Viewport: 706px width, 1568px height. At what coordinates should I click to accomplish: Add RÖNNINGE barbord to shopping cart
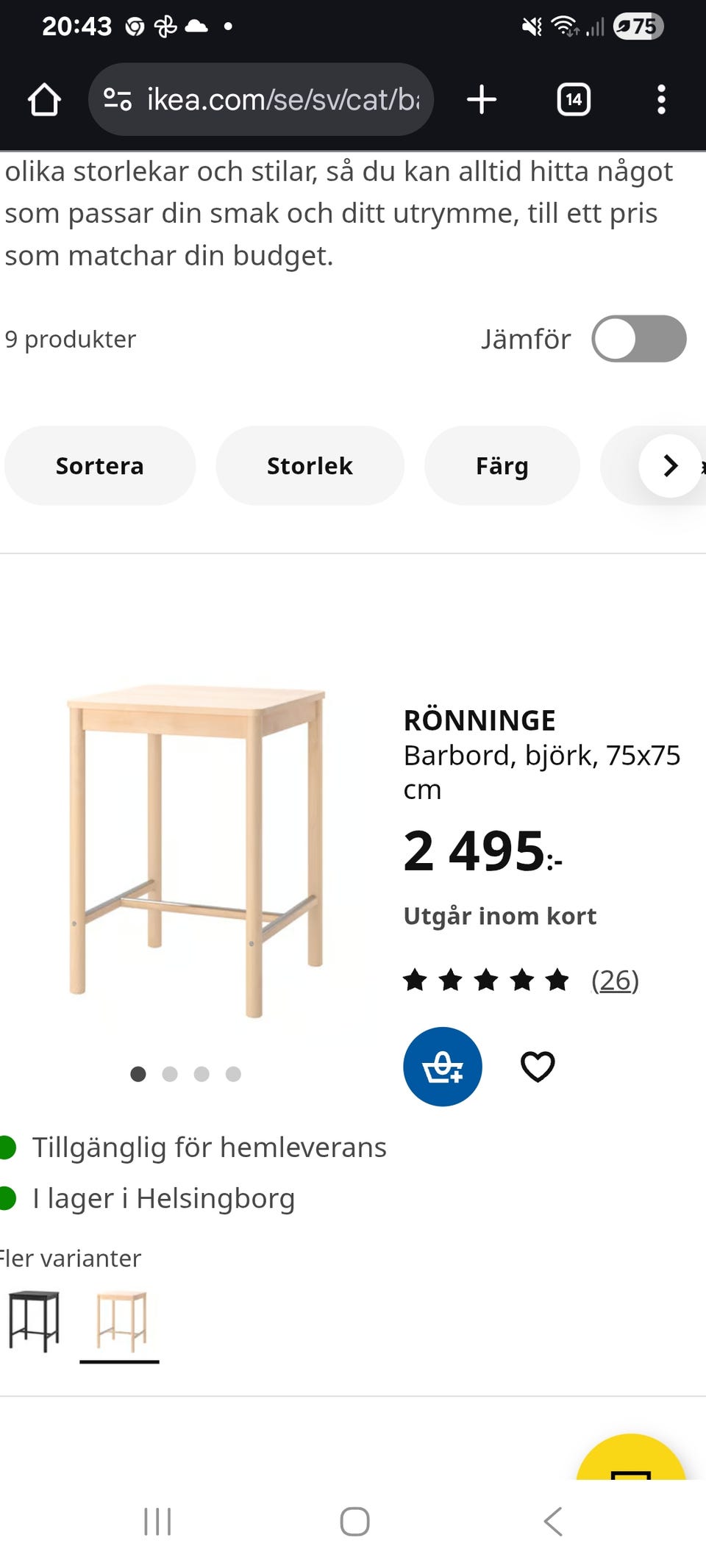tap(442, 1067)
